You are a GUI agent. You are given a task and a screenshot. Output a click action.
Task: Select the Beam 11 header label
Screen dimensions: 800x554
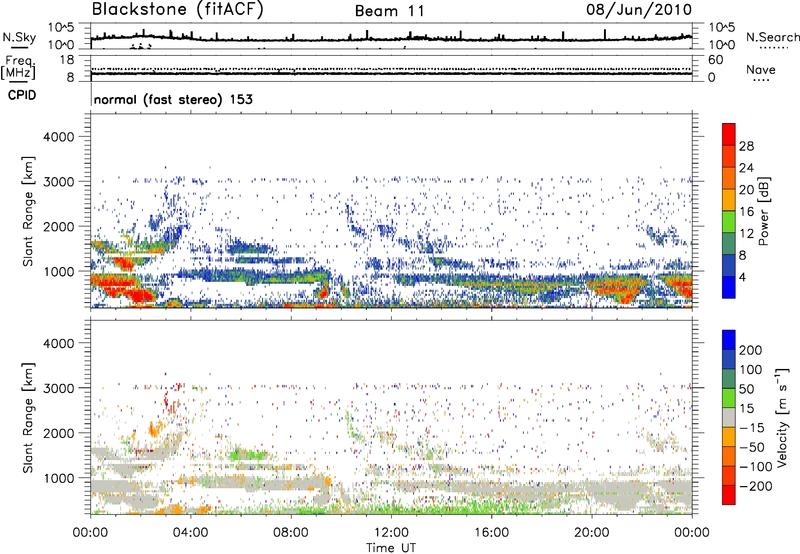389,11
